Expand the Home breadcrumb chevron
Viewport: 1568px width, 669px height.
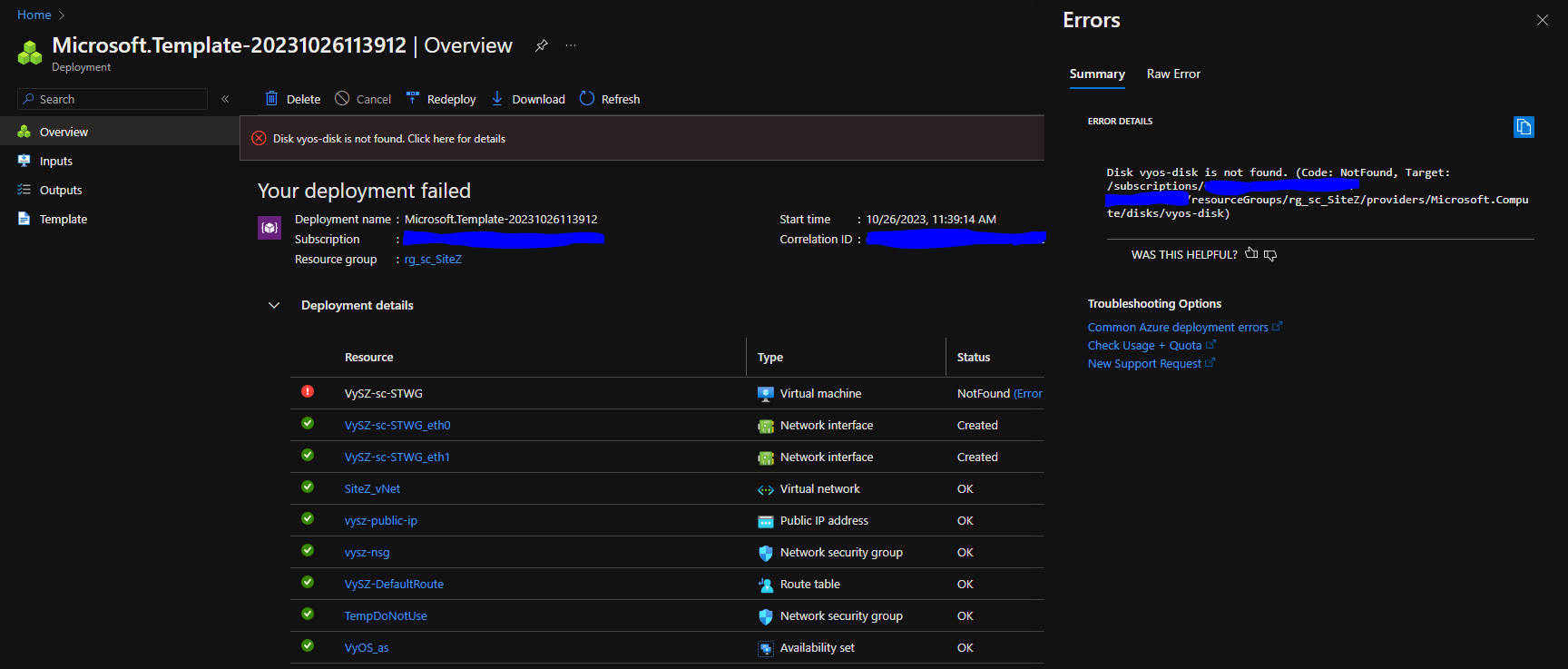pyautogui.click(x=62, y=15)
